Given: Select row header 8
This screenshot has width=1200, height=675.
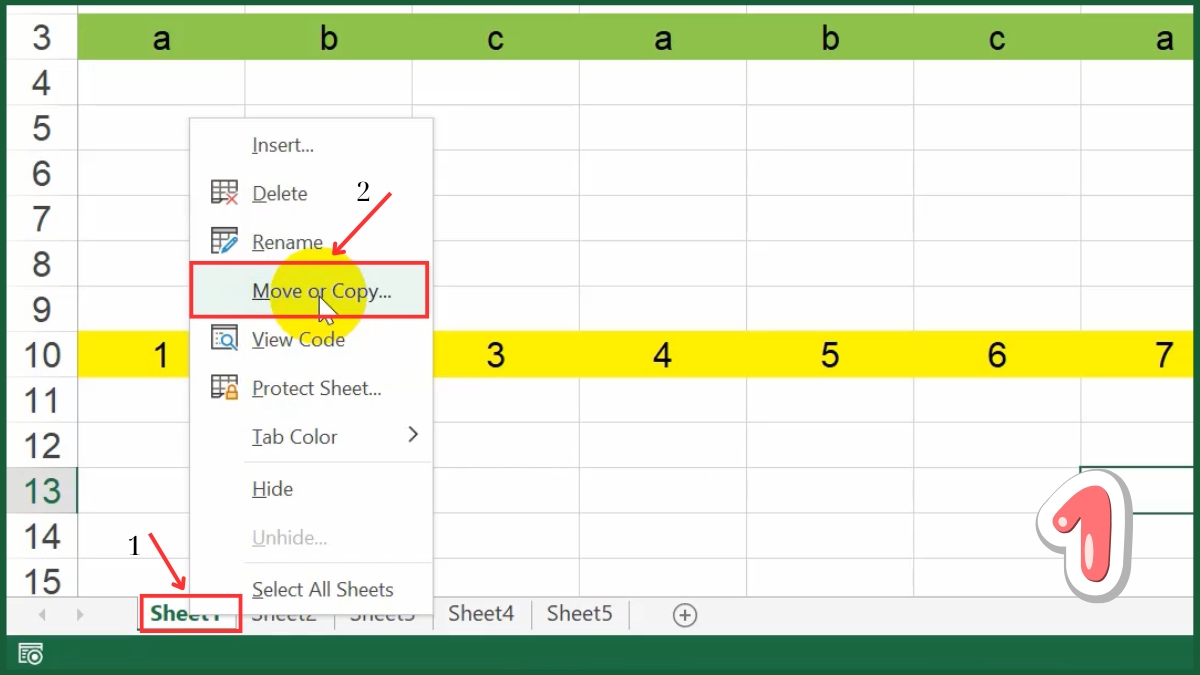Looking at the screenshot, I should pyautogui.click(x=41, y=264).
